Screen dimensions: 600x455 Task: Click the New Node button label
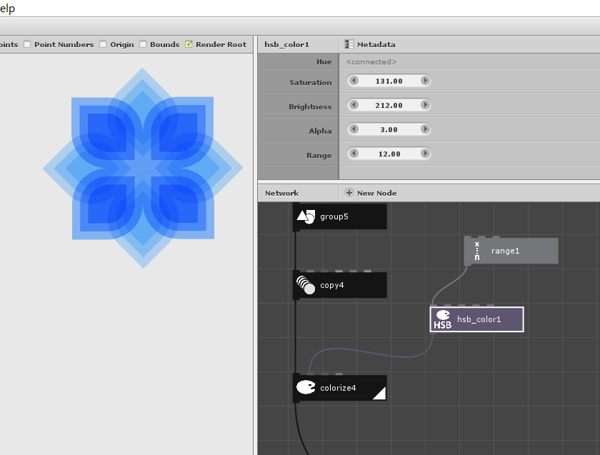[x=377, y=193]
